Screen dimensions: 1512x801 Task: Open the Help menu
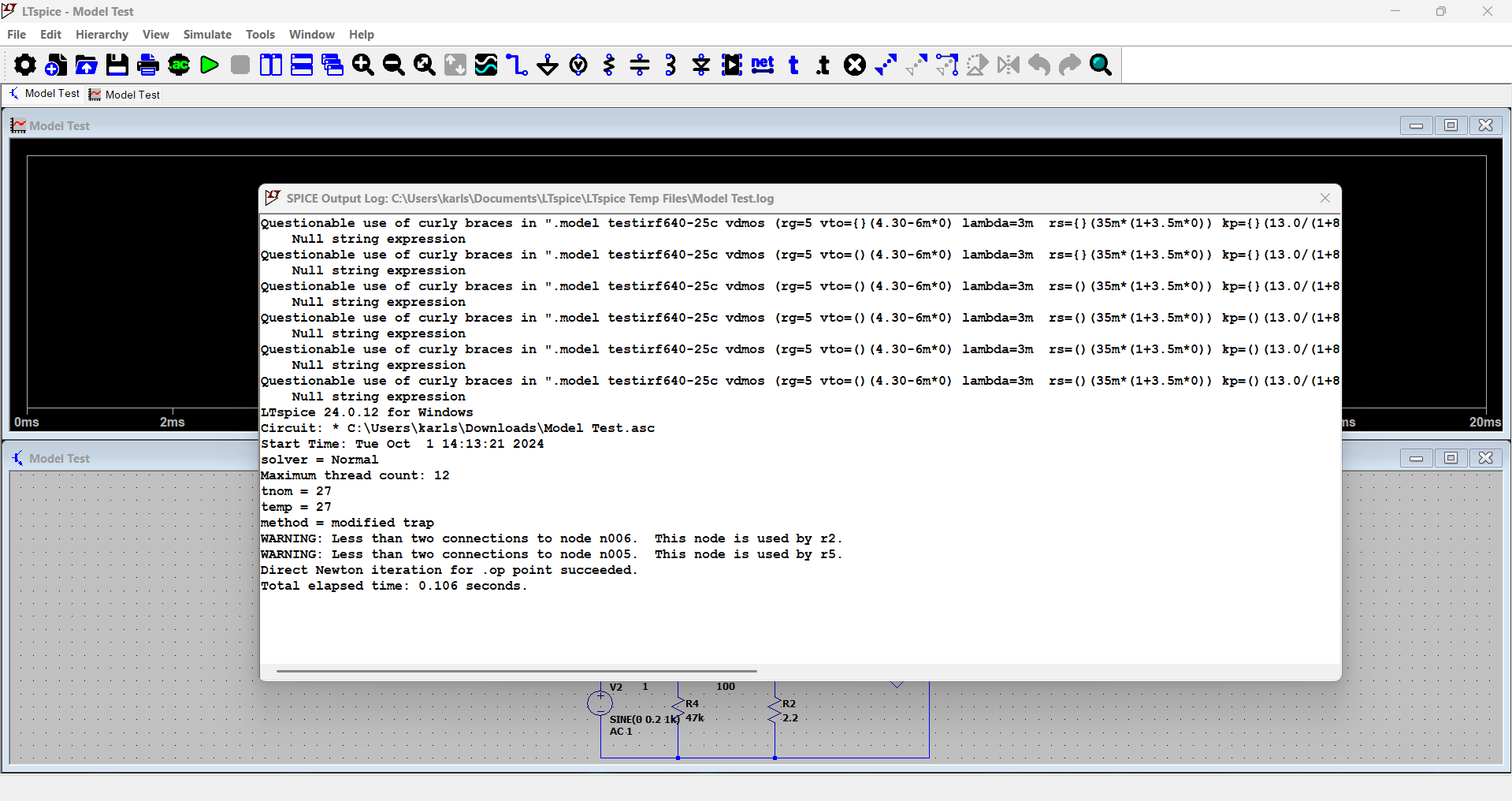pos(362,35)
